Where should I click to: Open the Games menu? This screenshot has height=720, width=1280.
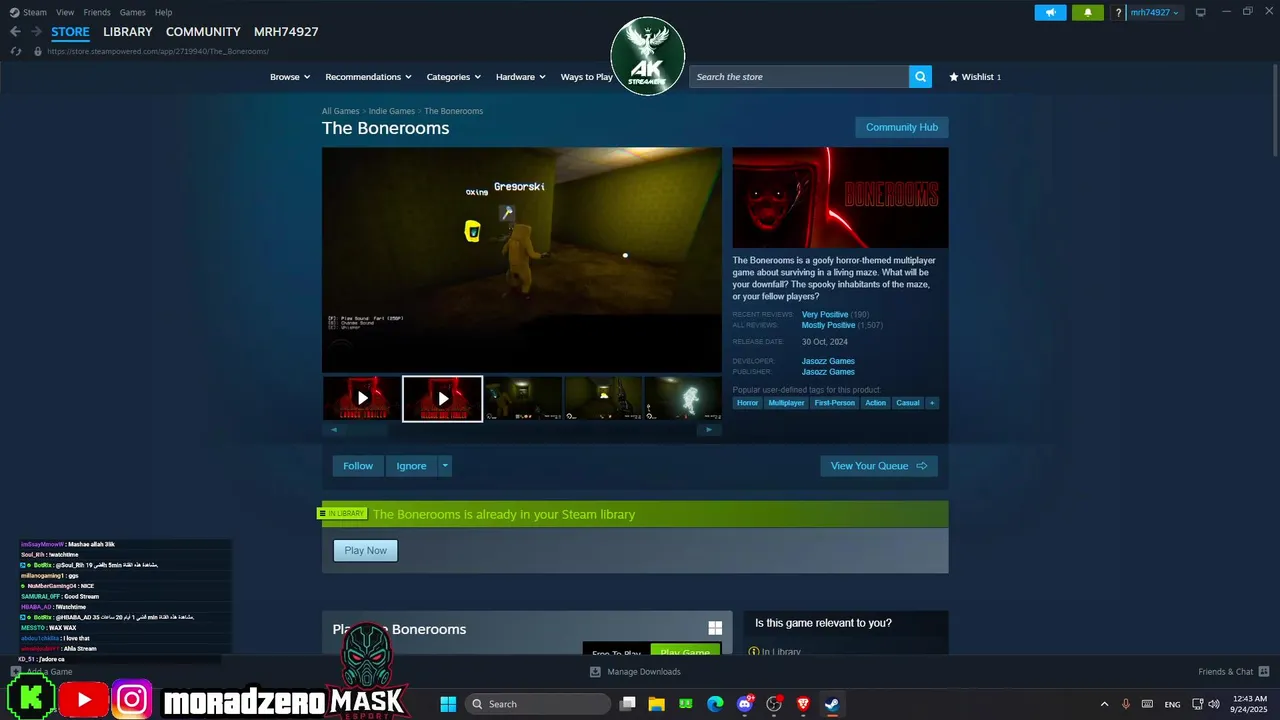132,12
